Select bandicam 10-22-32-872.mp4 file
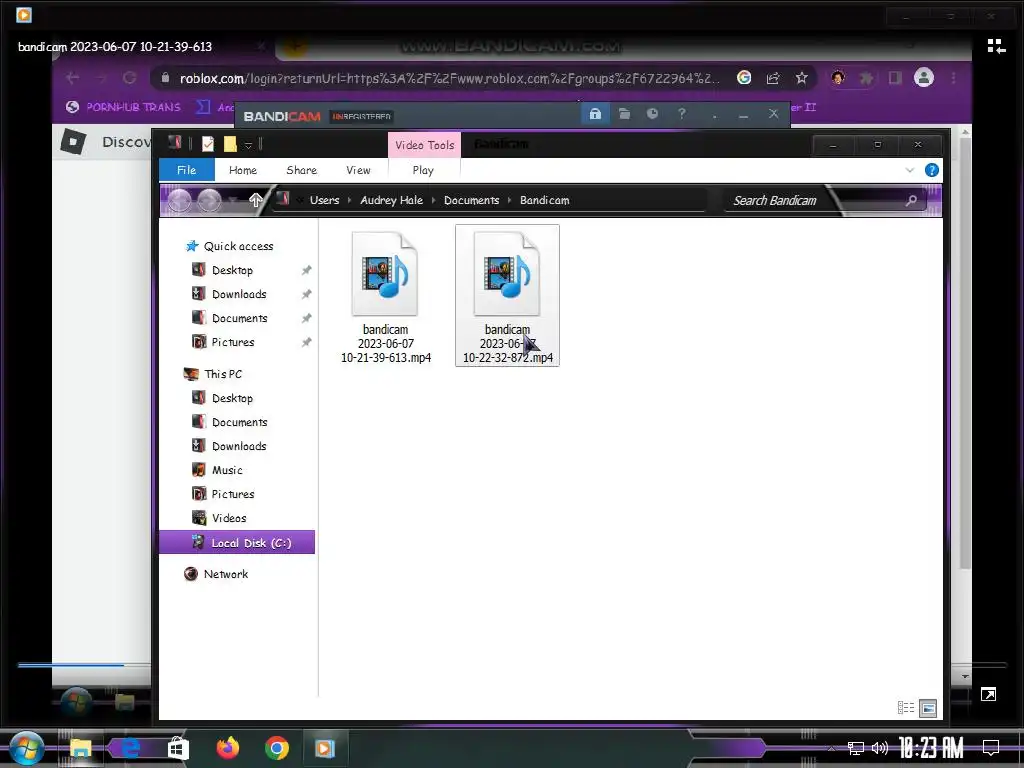 pyautogui.click(x=507, y=295)
